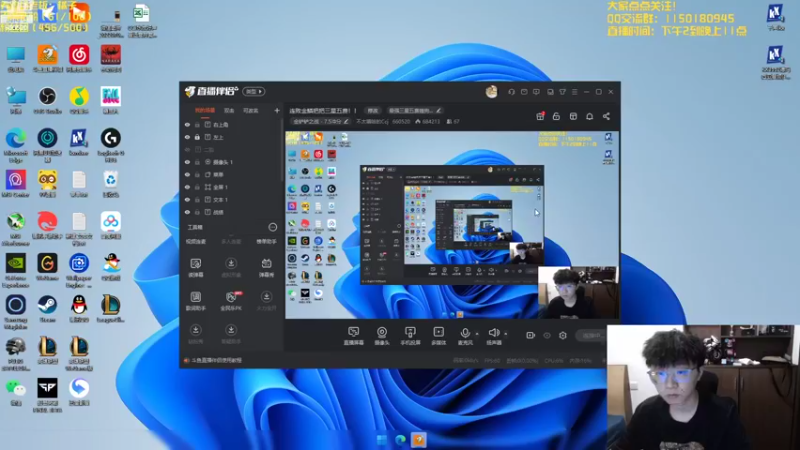Mute the 麦克风 microphone icon
Viewport: 800px width, 450px height.
(x=465, y=333)
